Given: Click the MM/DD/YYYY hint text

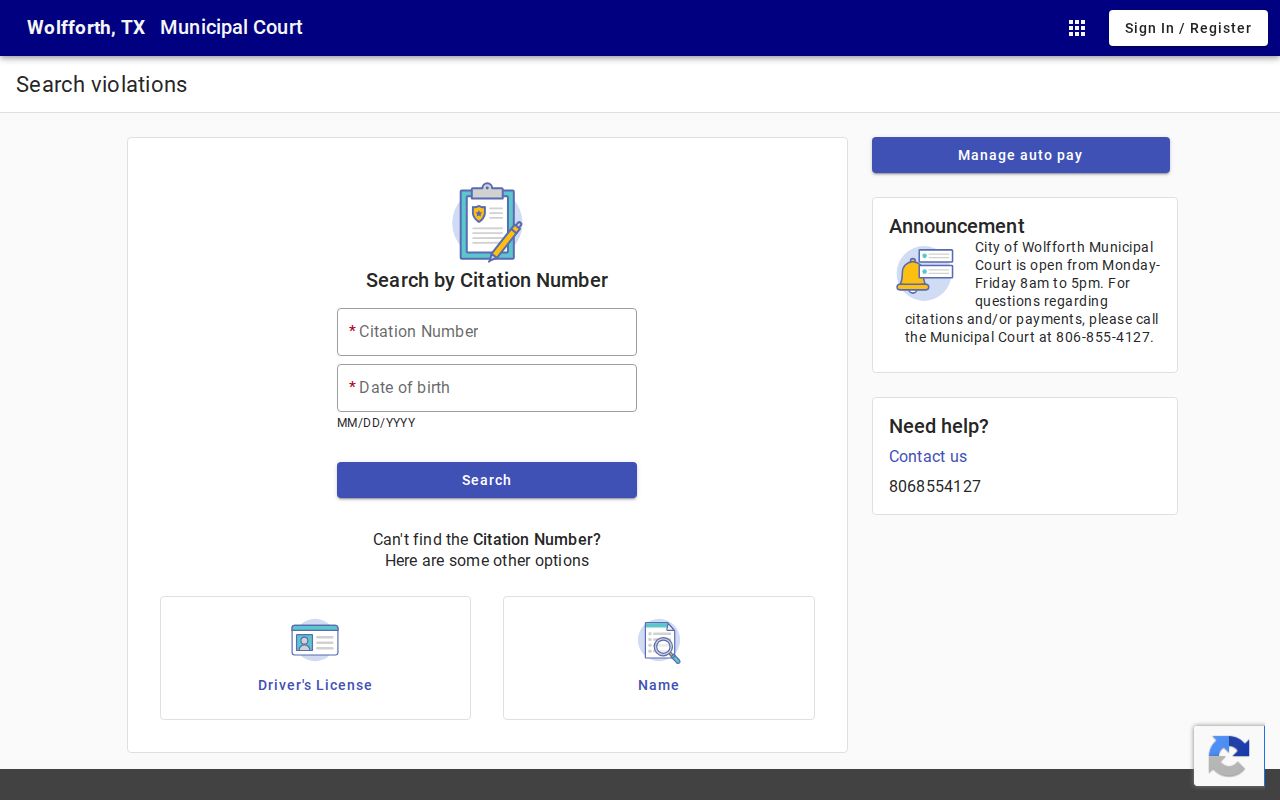Looking at the screenshot, I should 376,423.
